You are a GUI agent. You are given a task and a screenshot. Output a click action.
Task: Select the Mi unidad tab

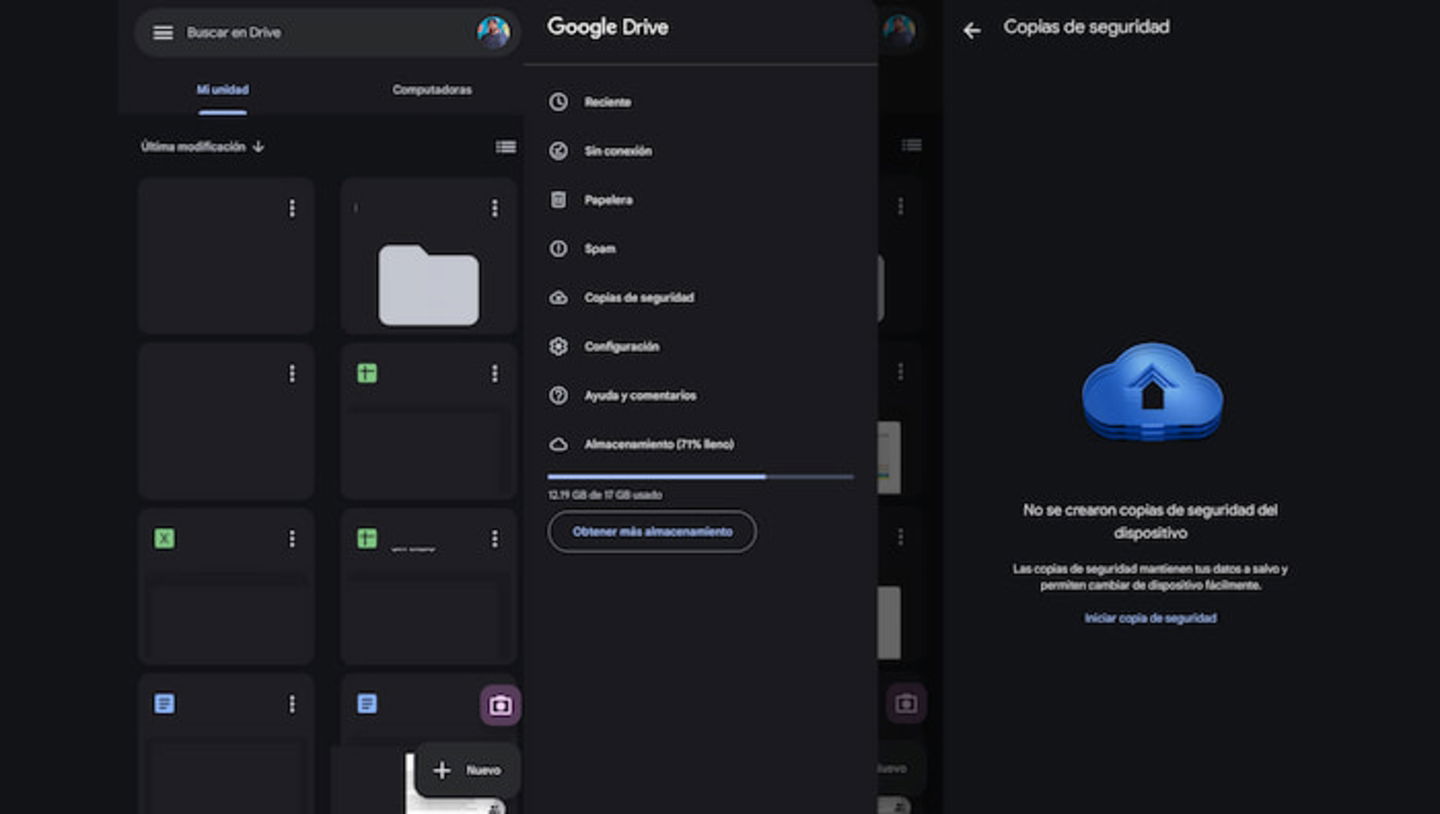[x=222, y=90]
